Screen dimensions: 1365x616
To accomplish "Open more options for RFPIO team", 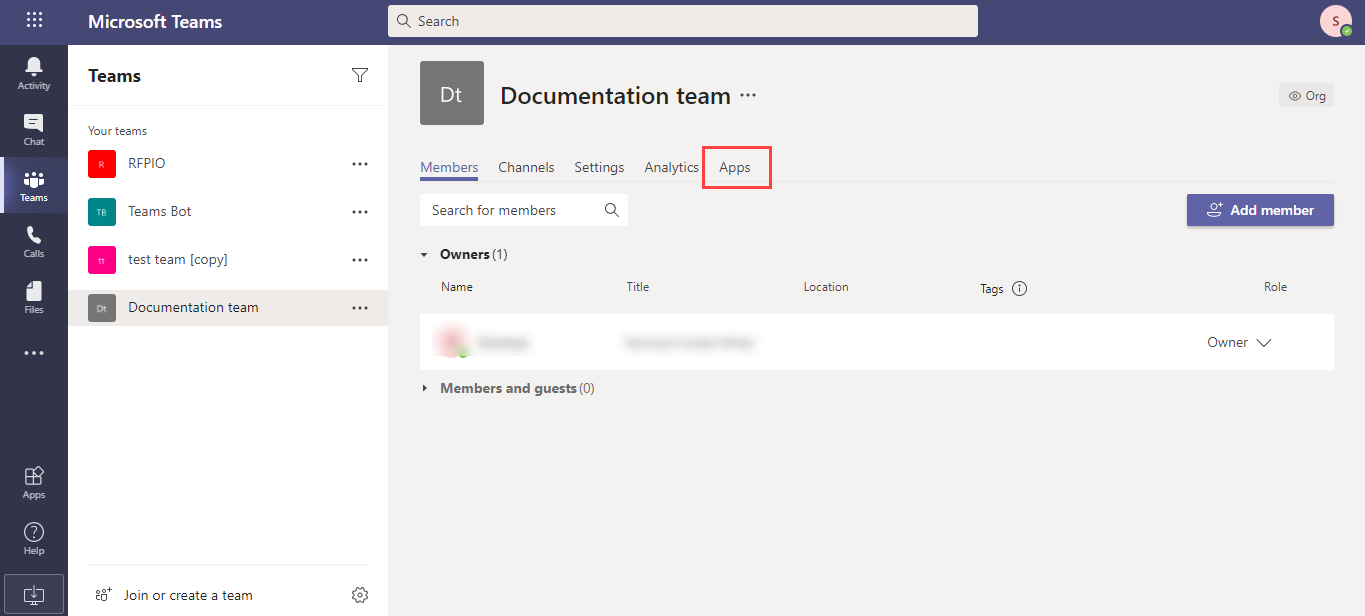I will (x=360, y=163).
